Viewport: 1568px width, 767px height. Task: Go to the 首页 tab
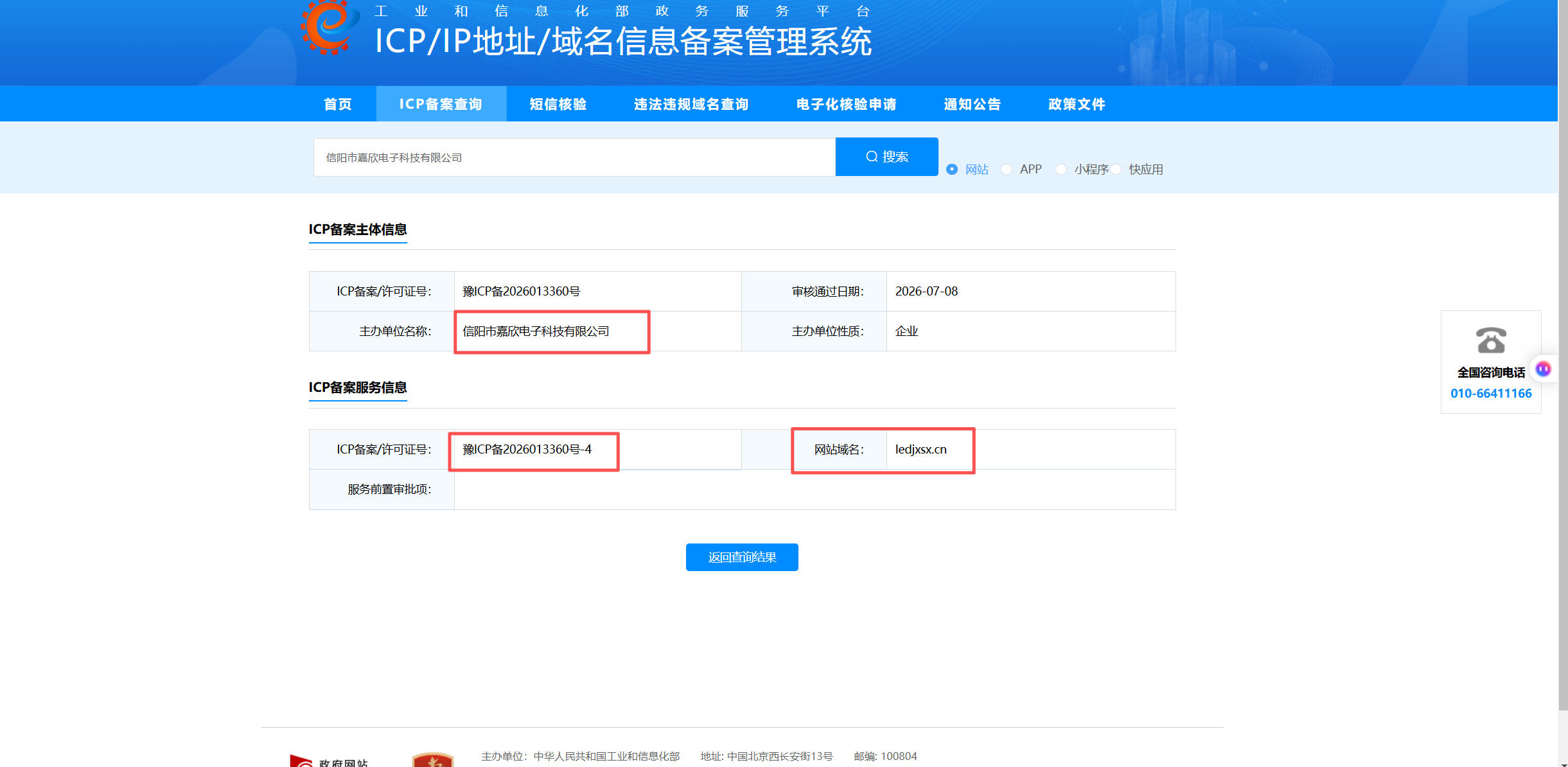338,104
